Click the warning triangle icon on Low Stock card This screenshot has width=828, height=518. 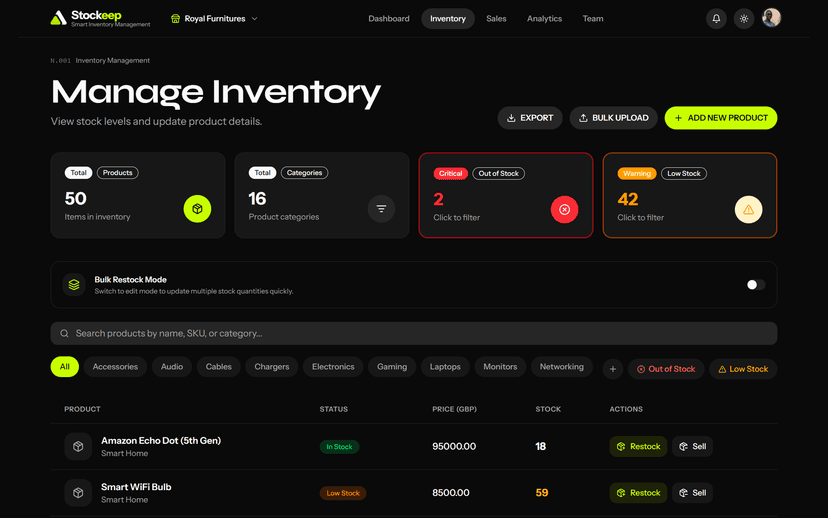click(748, 210)
